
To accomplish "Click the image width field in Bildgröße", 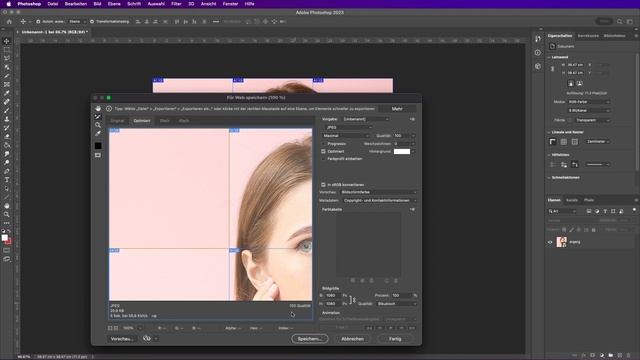I will (333, 296).
